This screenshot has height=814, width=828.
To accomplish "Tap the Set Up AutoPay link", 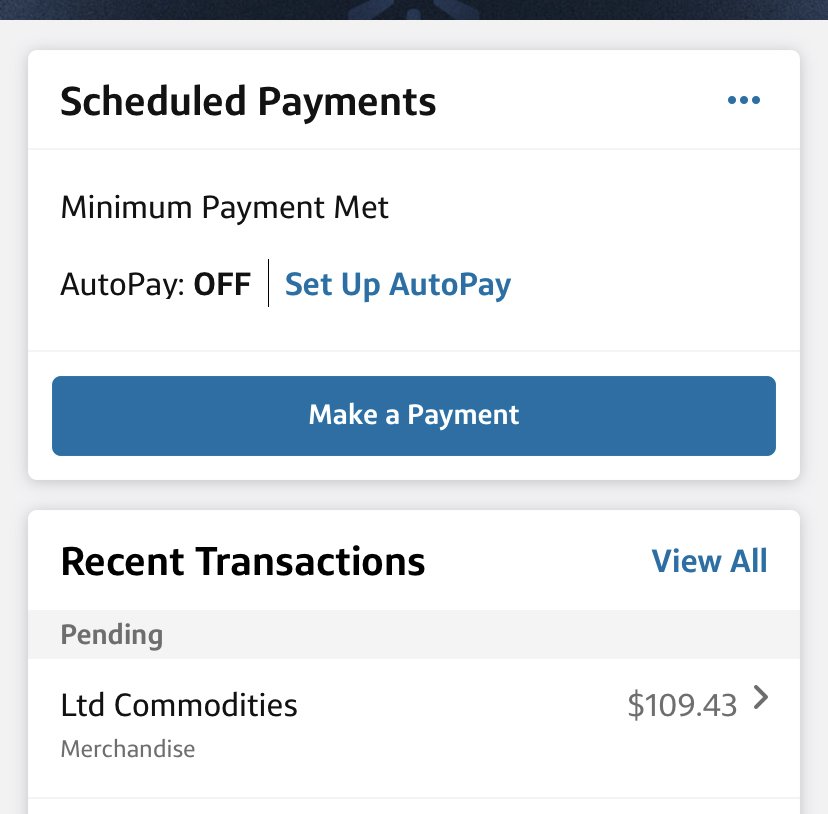I will pos(398,284).
